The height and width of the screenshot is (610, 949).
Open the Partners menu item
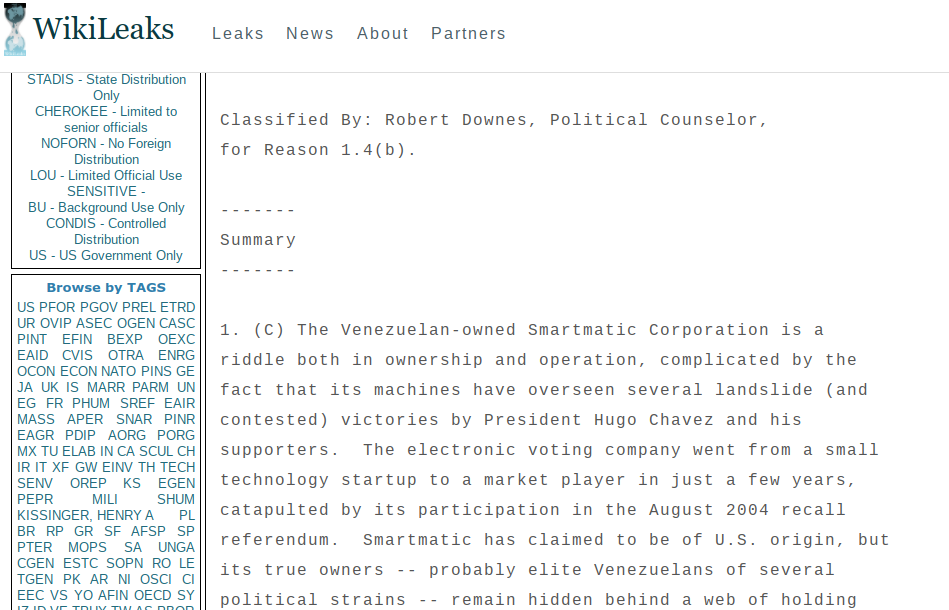point(468,33)
